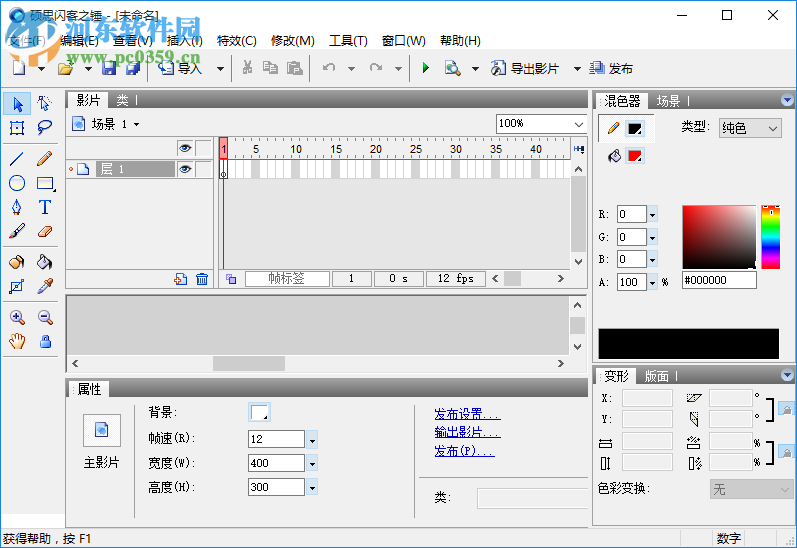This screenshot has height=548, width=797.
Task: Click the add new layer icon
Action: (181, 279)
